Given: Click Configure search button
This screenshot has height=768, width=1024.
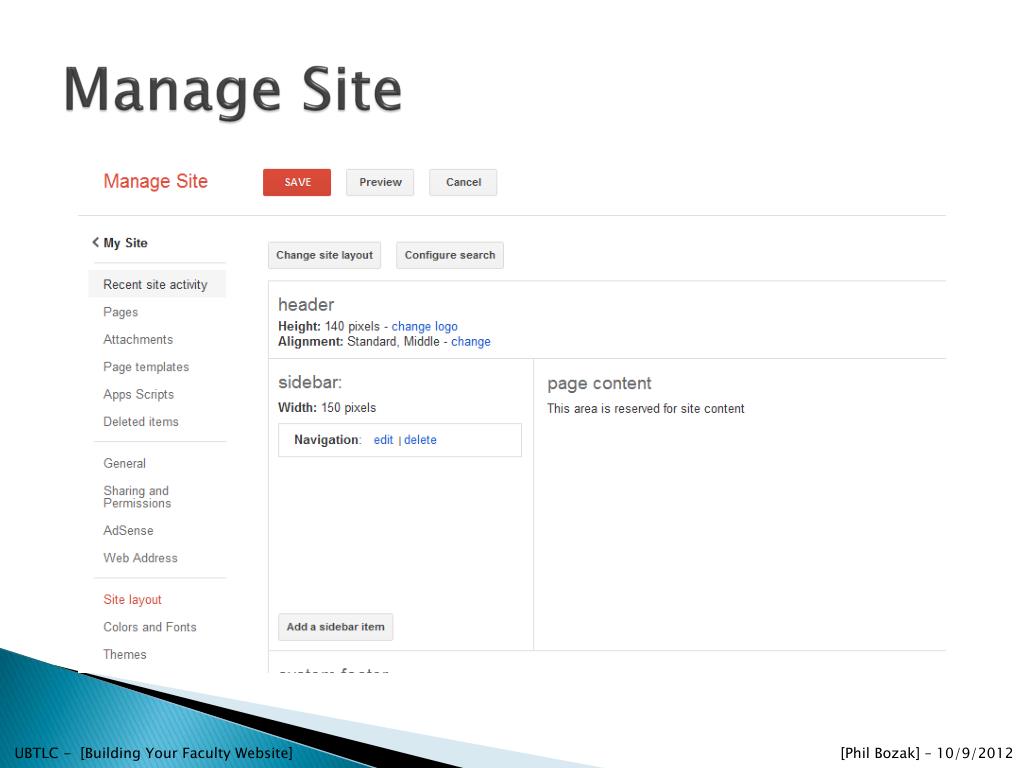Looking at the screenshot, I should (450, 255).
